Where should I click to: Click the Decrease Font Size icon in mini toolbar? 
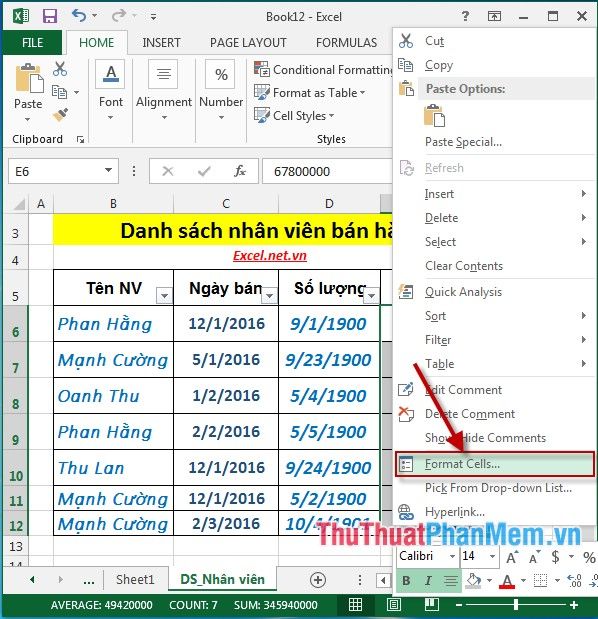tap(534, 557)
